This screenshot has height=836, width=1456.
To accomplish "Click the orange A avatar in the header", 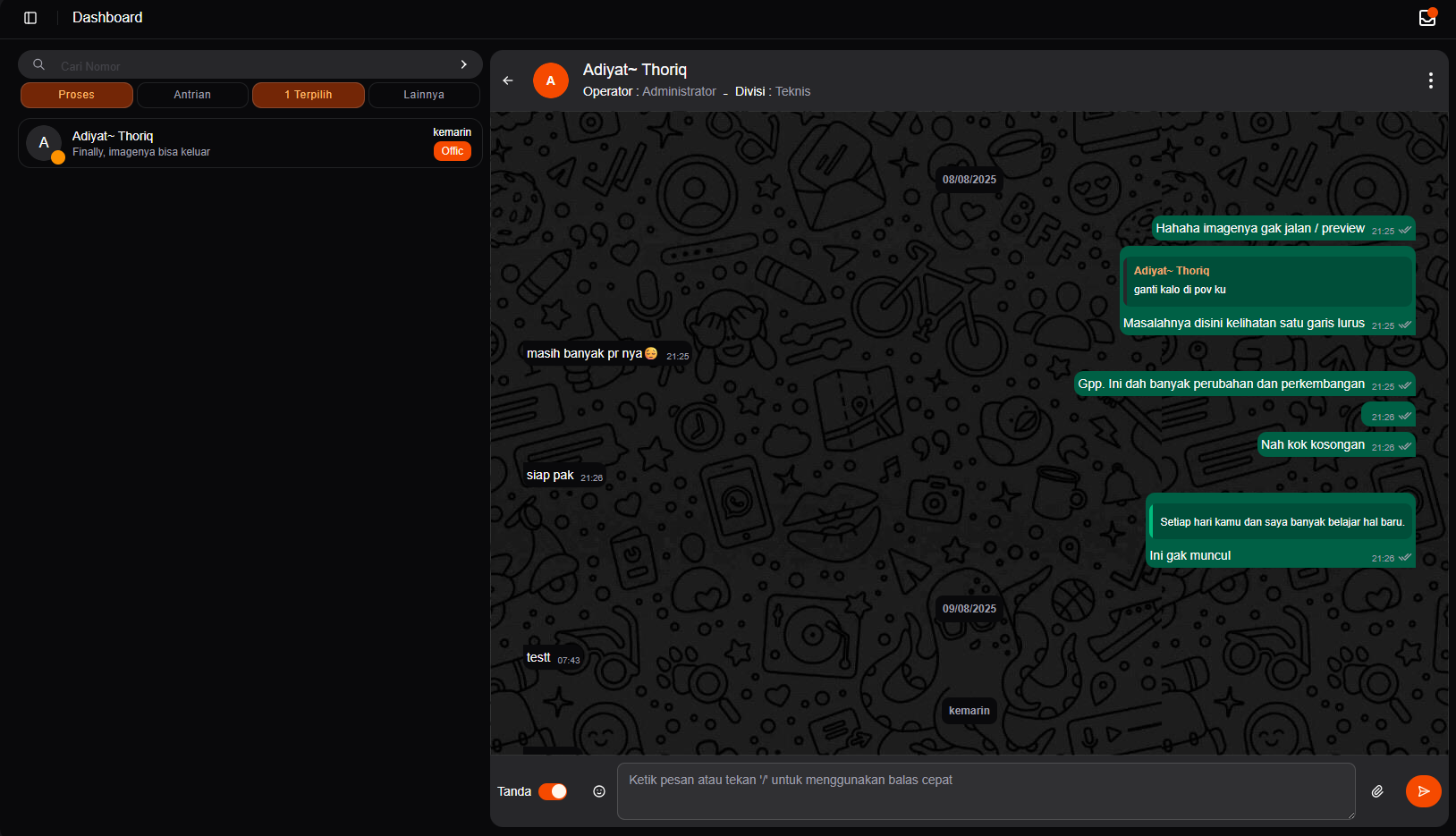I will click(x=551, y=80).
